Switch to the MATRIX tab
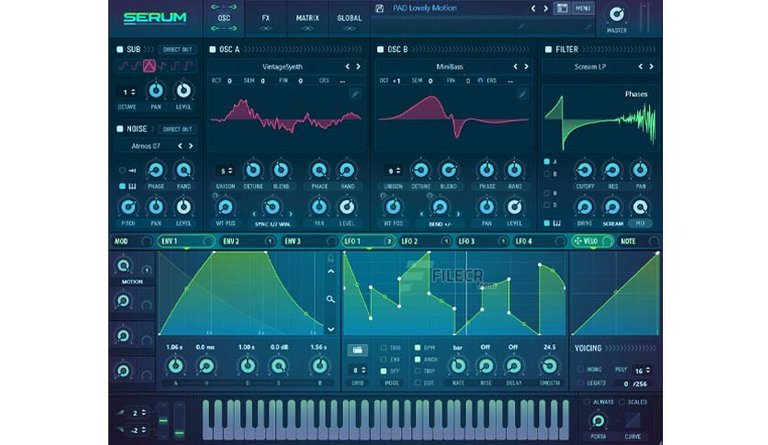768x445 pixels. [307, 18]
